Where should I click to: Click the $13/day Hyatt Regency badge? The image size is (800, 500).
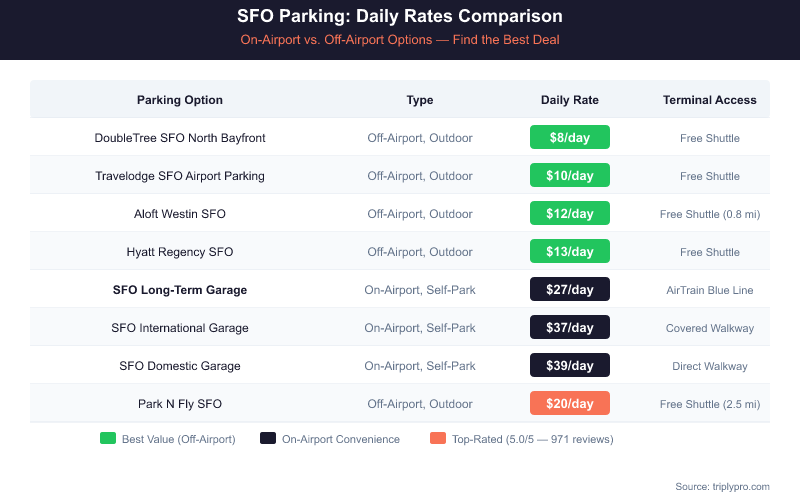(x=570, y=252)
